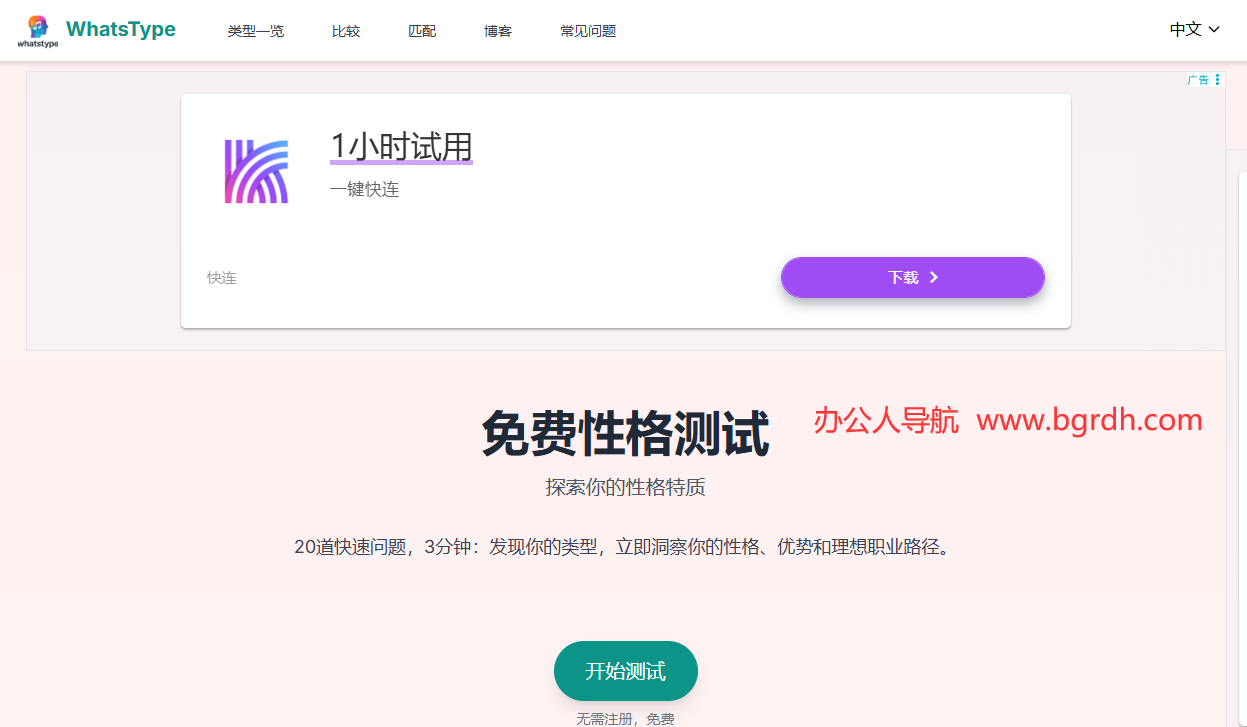The width and height of the screenshot is (1247, 727).
Task: Click the purple striped app icon in the ad
Action: [x=256, y=170]
